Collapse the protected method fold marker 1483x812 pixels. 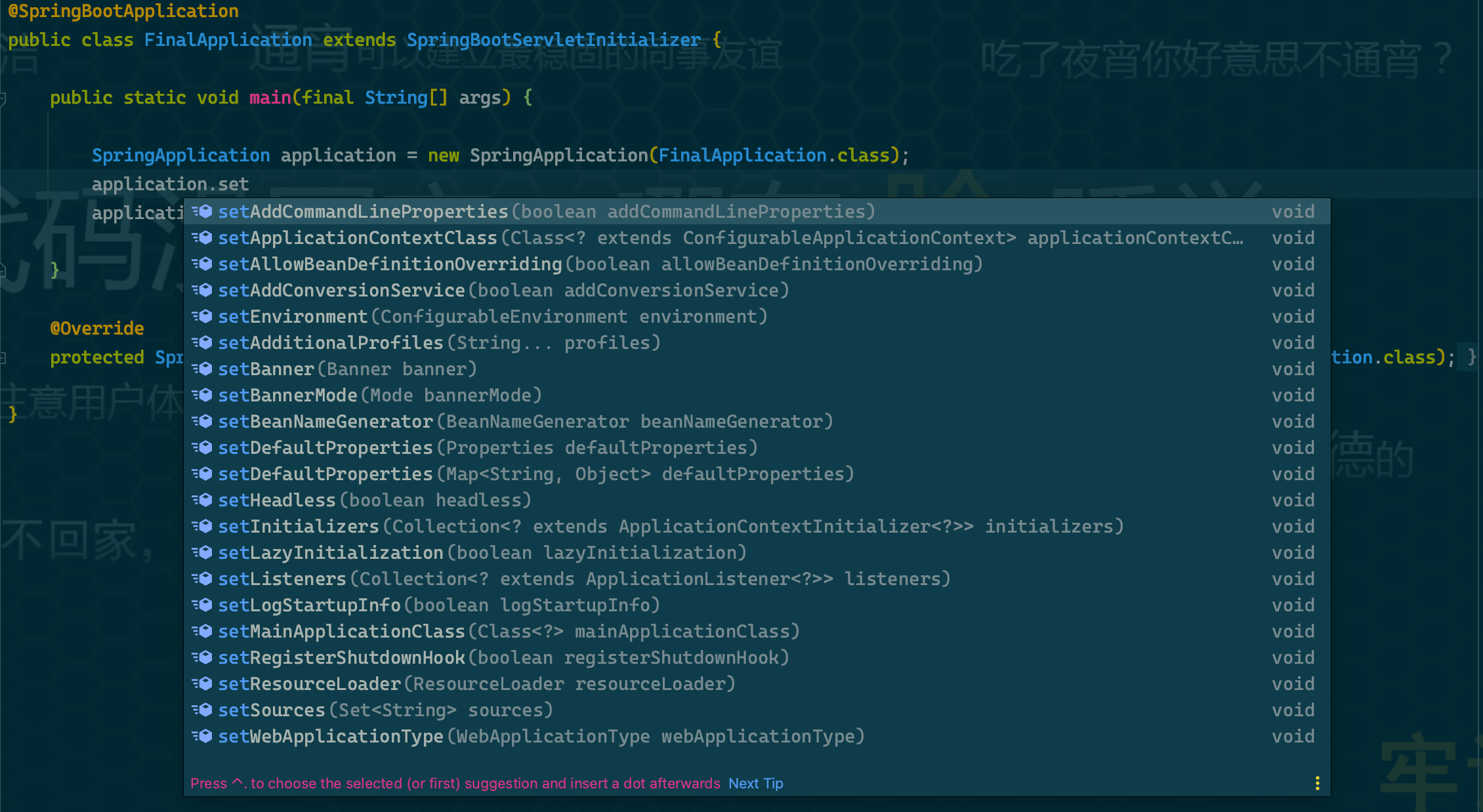coord(3,357)
